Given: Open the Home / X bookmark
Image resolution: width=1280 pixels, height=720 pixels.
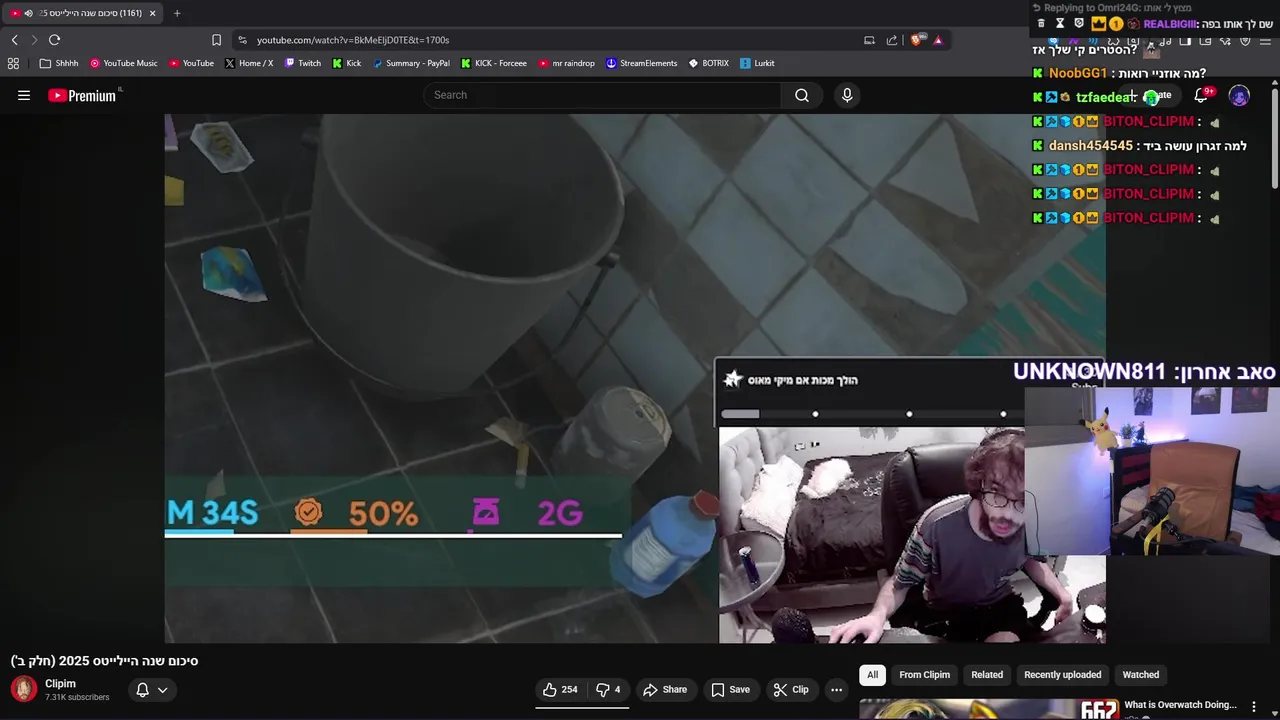Looking at the screenshot, I should coord(249,63).
